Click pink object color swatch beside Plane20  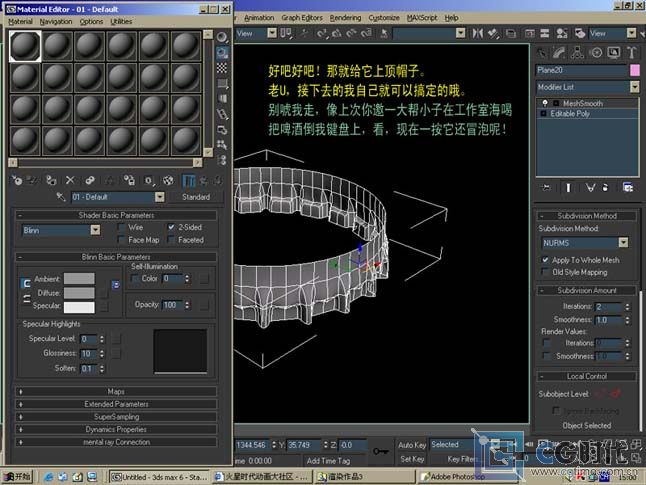pyautogui.click(x=635, y=70)
